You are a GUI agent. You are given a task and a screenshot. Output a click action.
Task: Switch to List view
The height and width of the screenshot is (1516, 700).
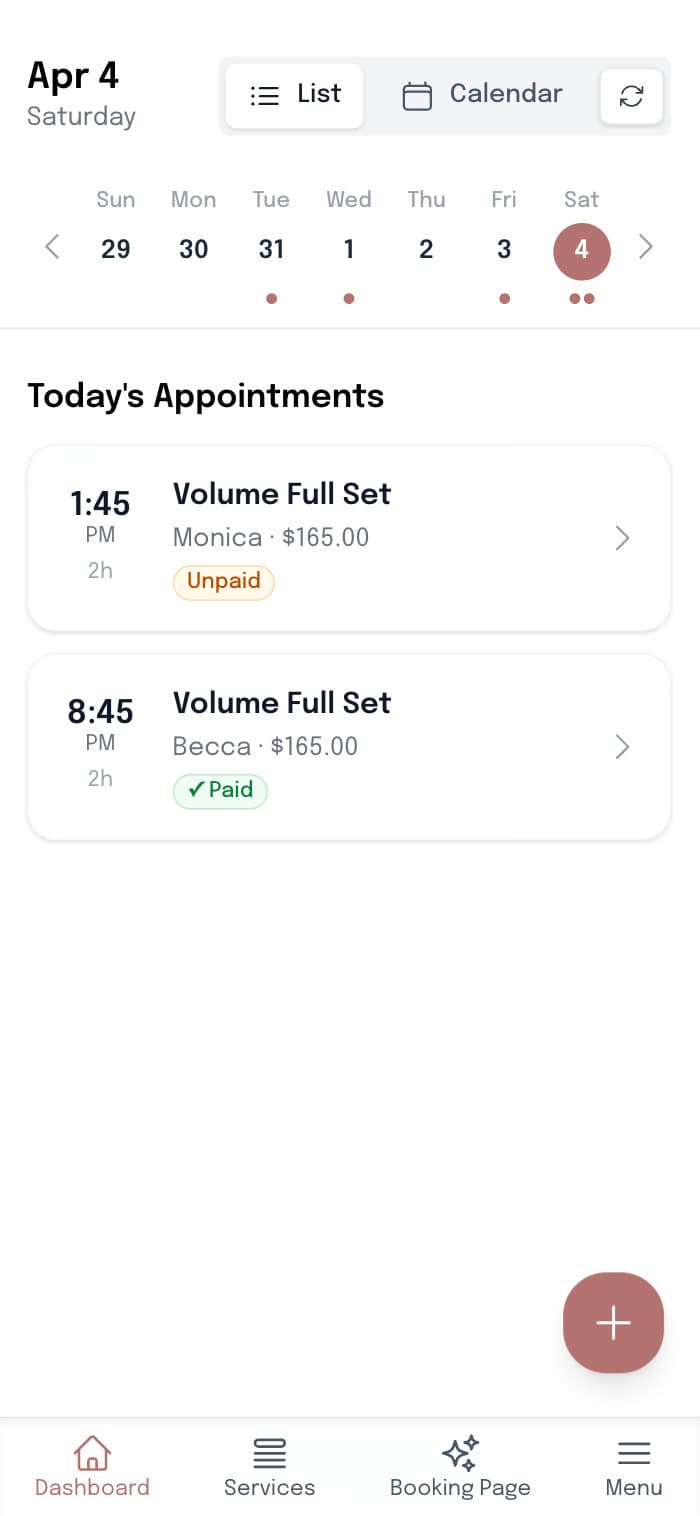pos(295,96)
